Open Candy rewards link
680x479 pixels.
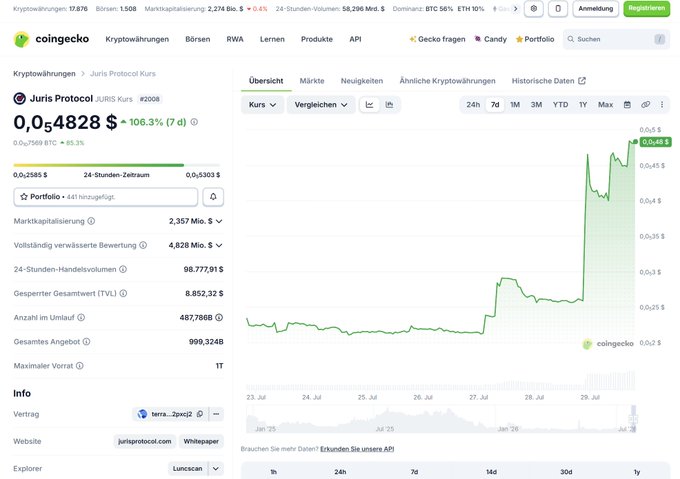coord(490,39)
